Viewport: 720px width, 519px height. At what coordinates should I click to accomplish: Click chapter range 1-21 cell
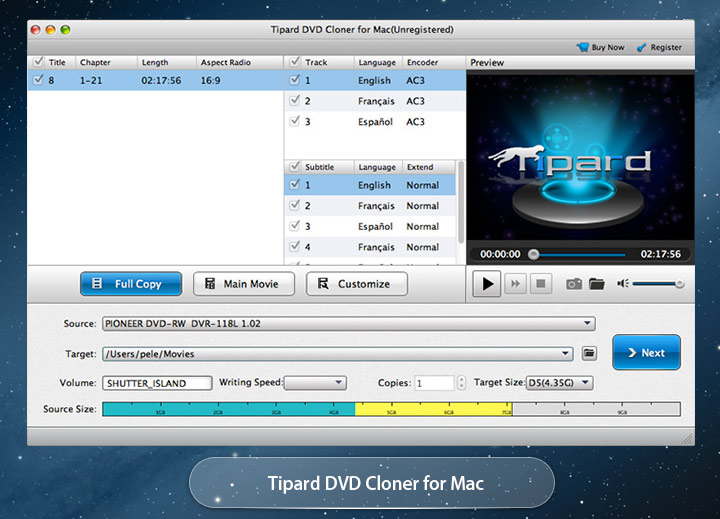click(91, 80)
